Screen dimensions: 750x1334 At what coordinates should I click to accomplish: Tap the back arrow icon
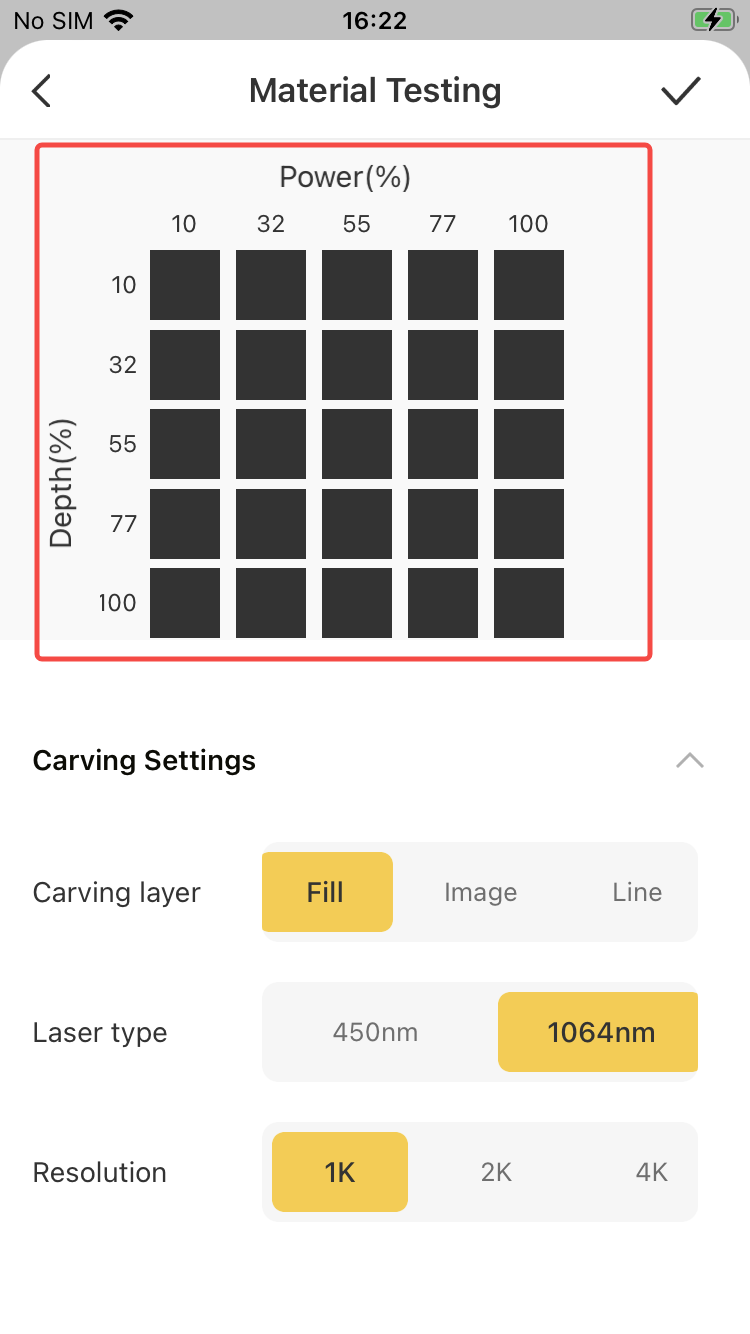click(x=41, y=91)
